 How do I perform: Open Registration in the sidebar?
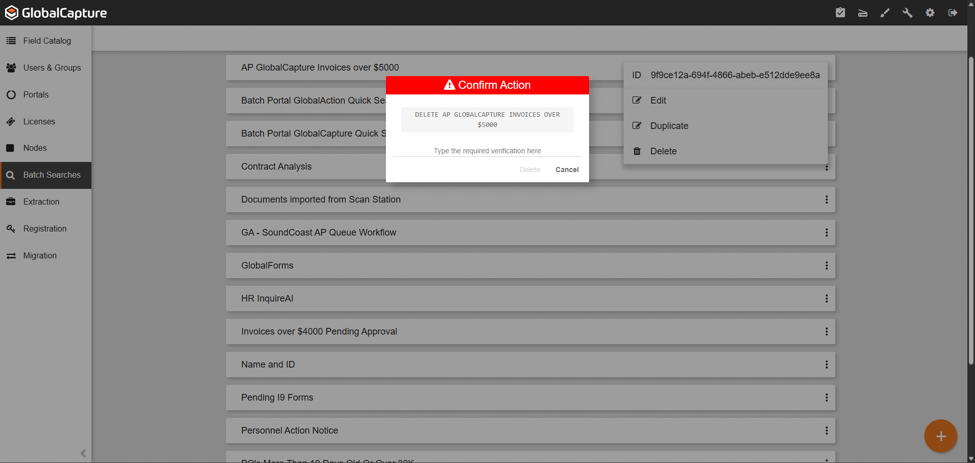point(46,229)
